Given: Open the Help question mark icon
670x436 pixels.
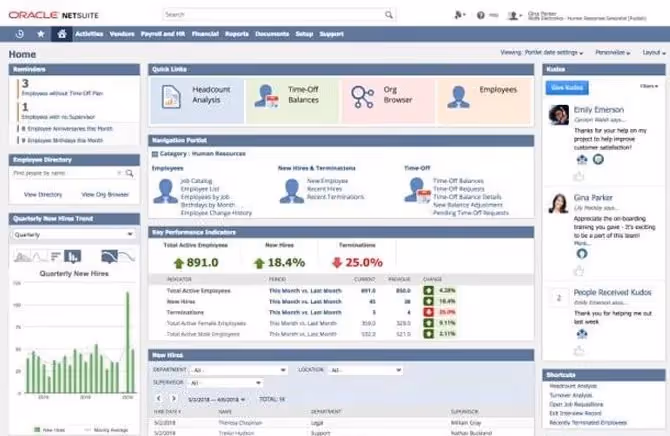Looking at the screenshot, I should pos(481,15).
